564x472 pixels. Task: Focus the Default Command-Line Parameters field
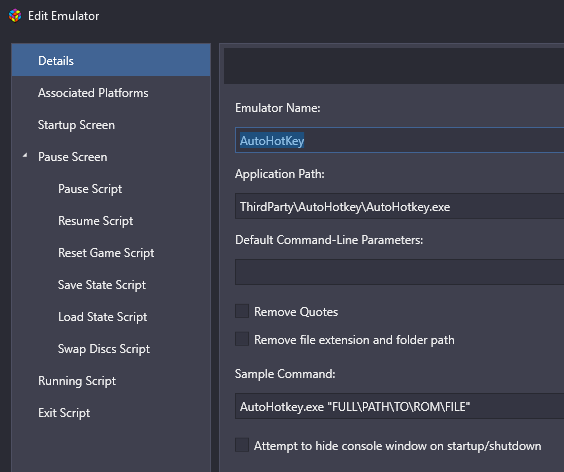coord(399,272)
